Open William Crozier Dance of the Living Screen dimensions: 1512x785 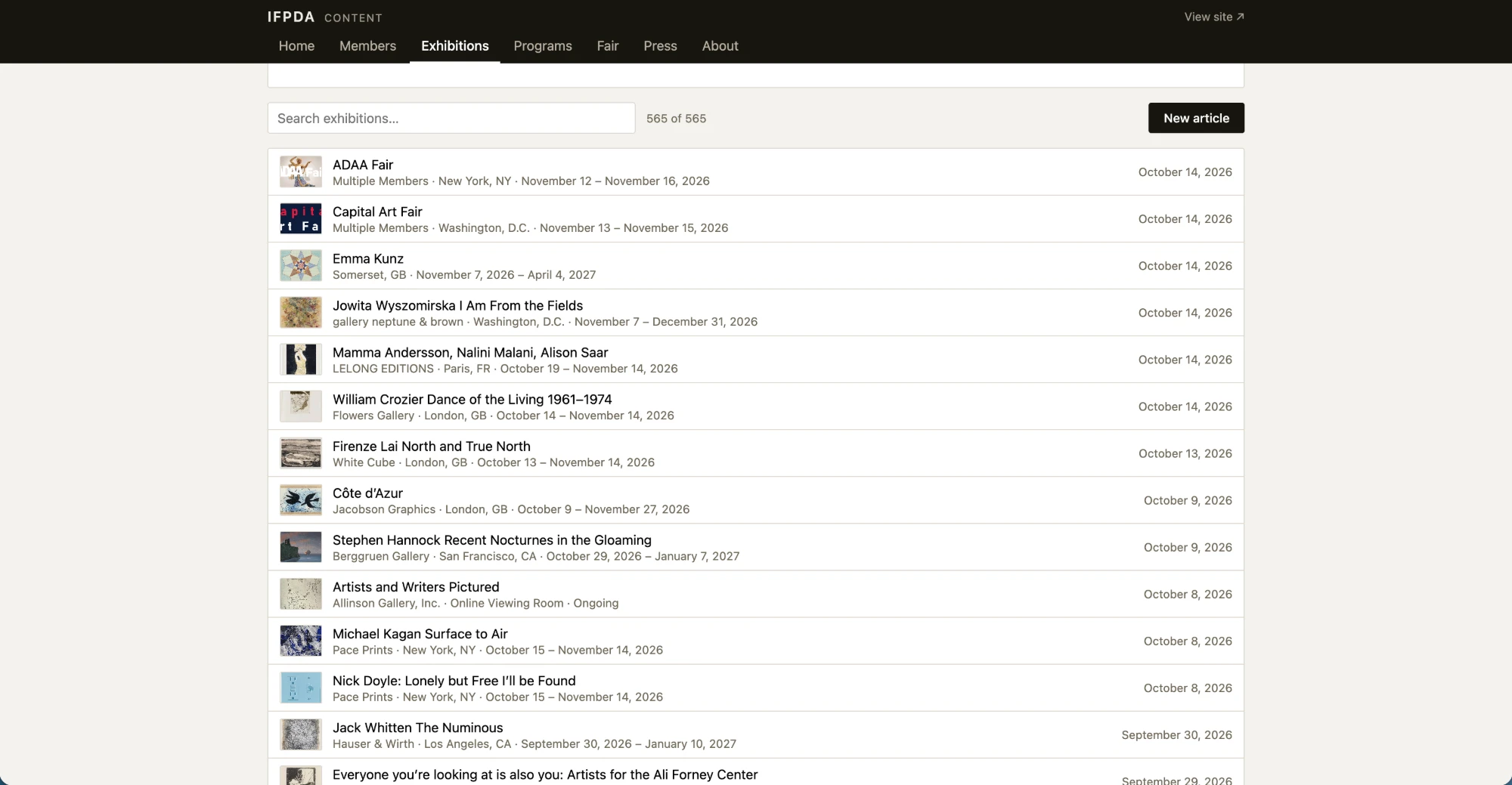click(x=472, y=399)
